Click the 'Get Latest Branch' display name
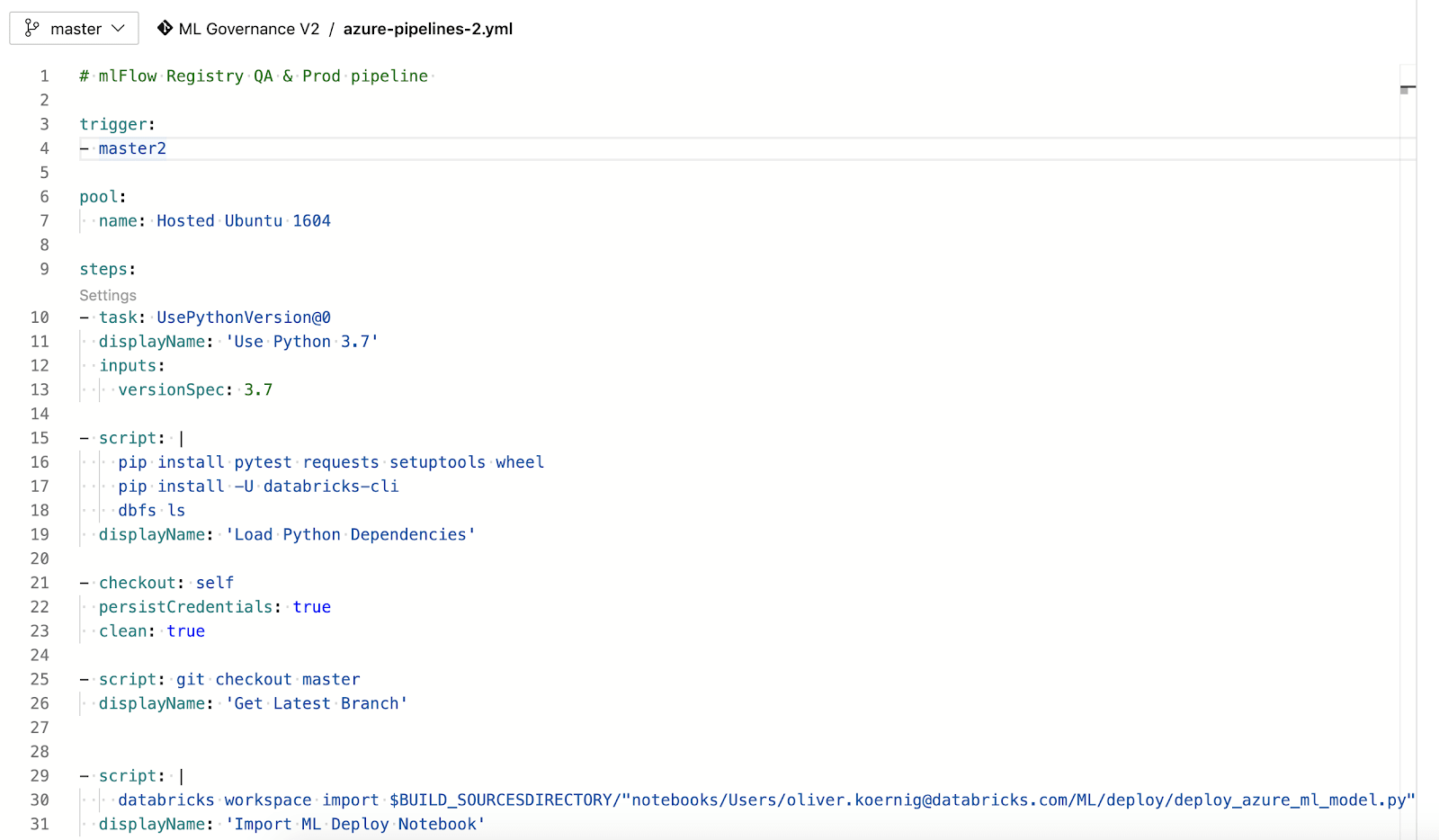The image size is (1439, 840). click(316, 704)
